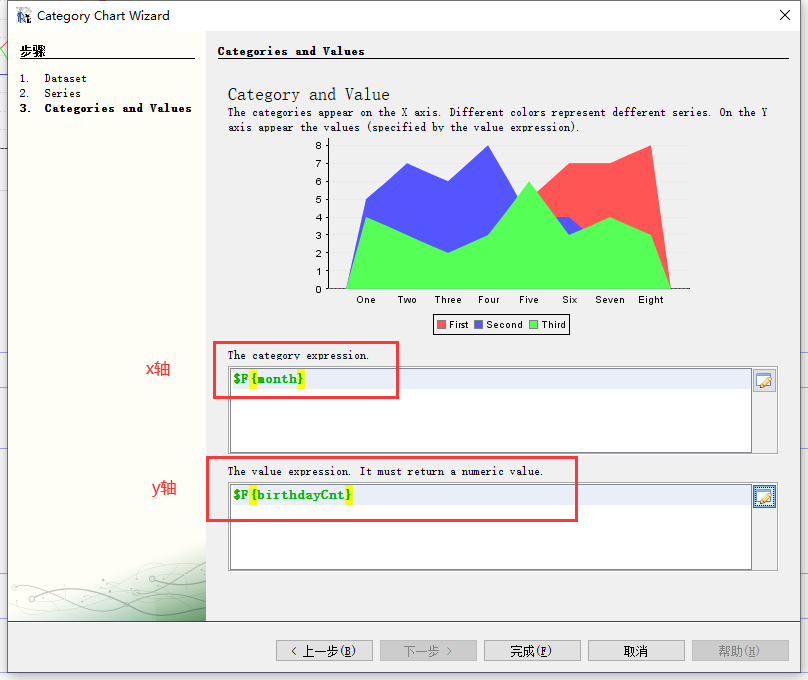Click the Category Chart Wizard title icon
This screenshot has height=680, width=808.
pos(24,16)
